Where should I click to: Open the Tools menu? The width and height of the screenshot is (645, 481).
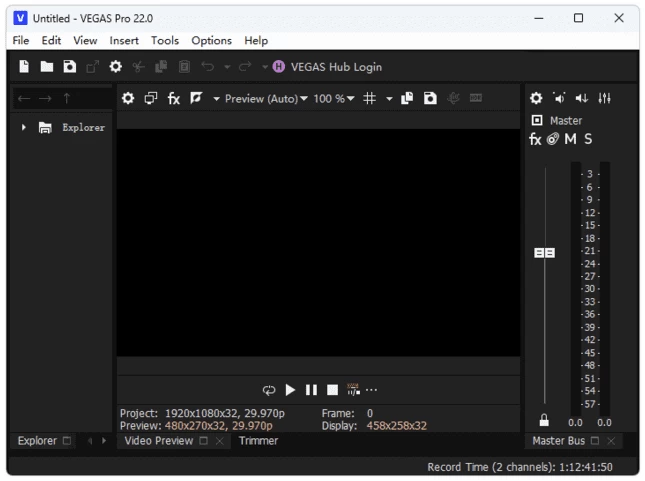point(165,41)
